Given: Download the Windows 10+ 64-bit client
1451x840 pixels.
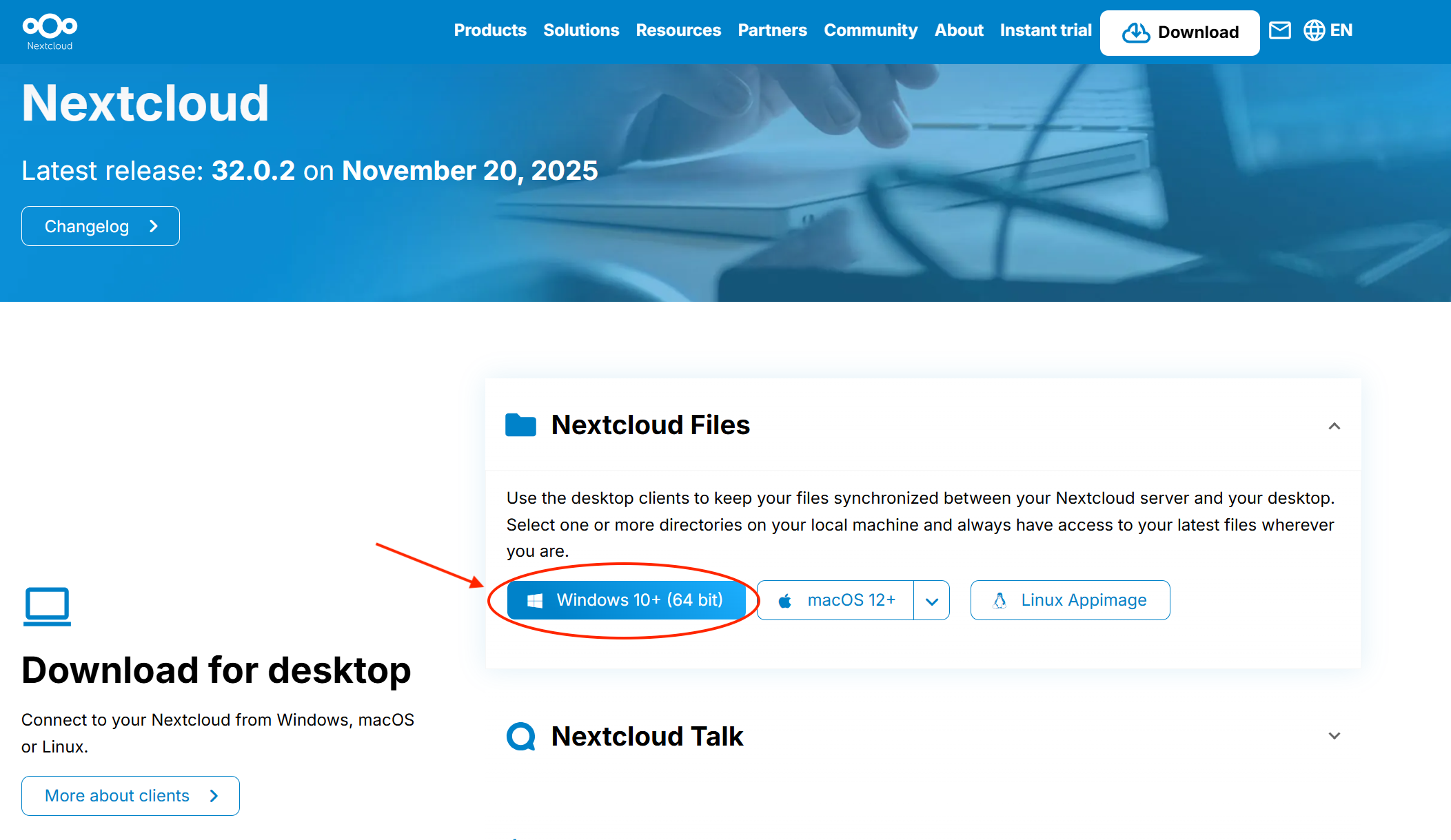Looking at the screenshot, I should [x=626, y=600].
